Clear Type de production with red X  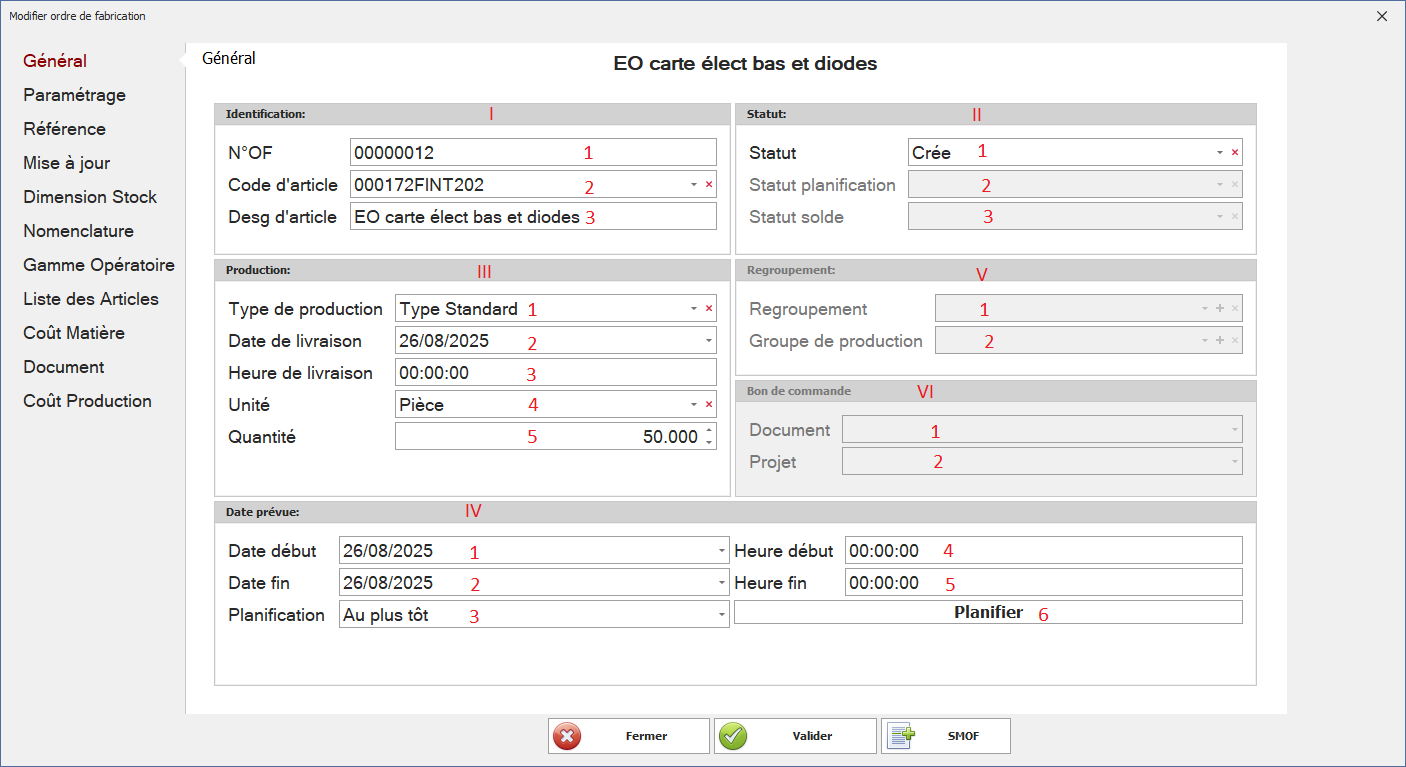tap(709, 309)
